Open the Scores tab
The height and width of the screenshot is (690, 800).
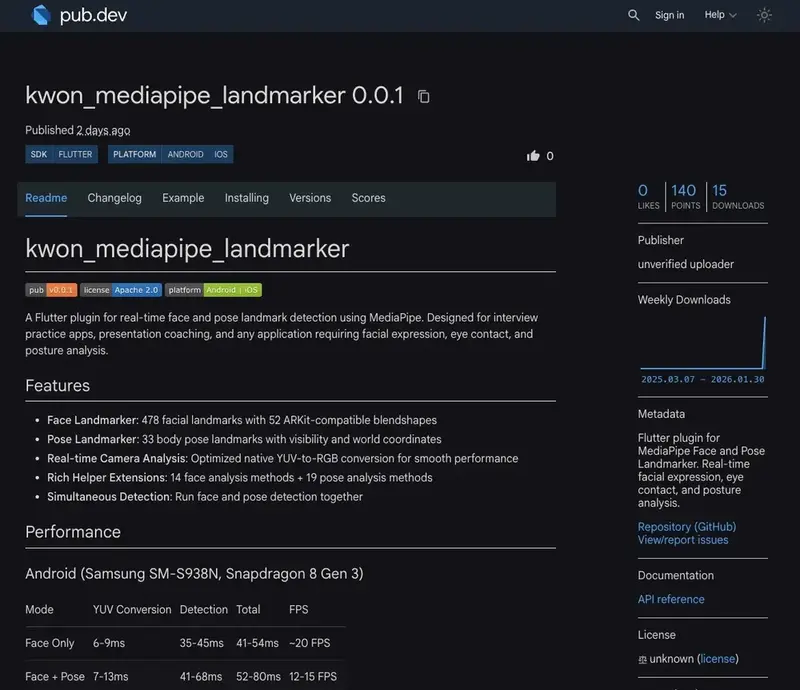[x=368, y=198]
